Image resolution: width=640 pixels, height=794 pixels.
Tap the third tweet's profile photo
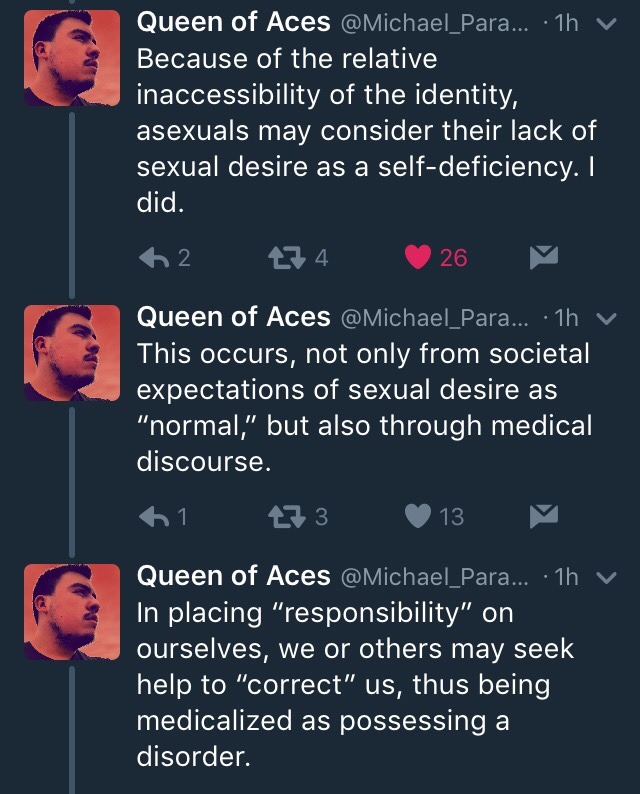70,608
